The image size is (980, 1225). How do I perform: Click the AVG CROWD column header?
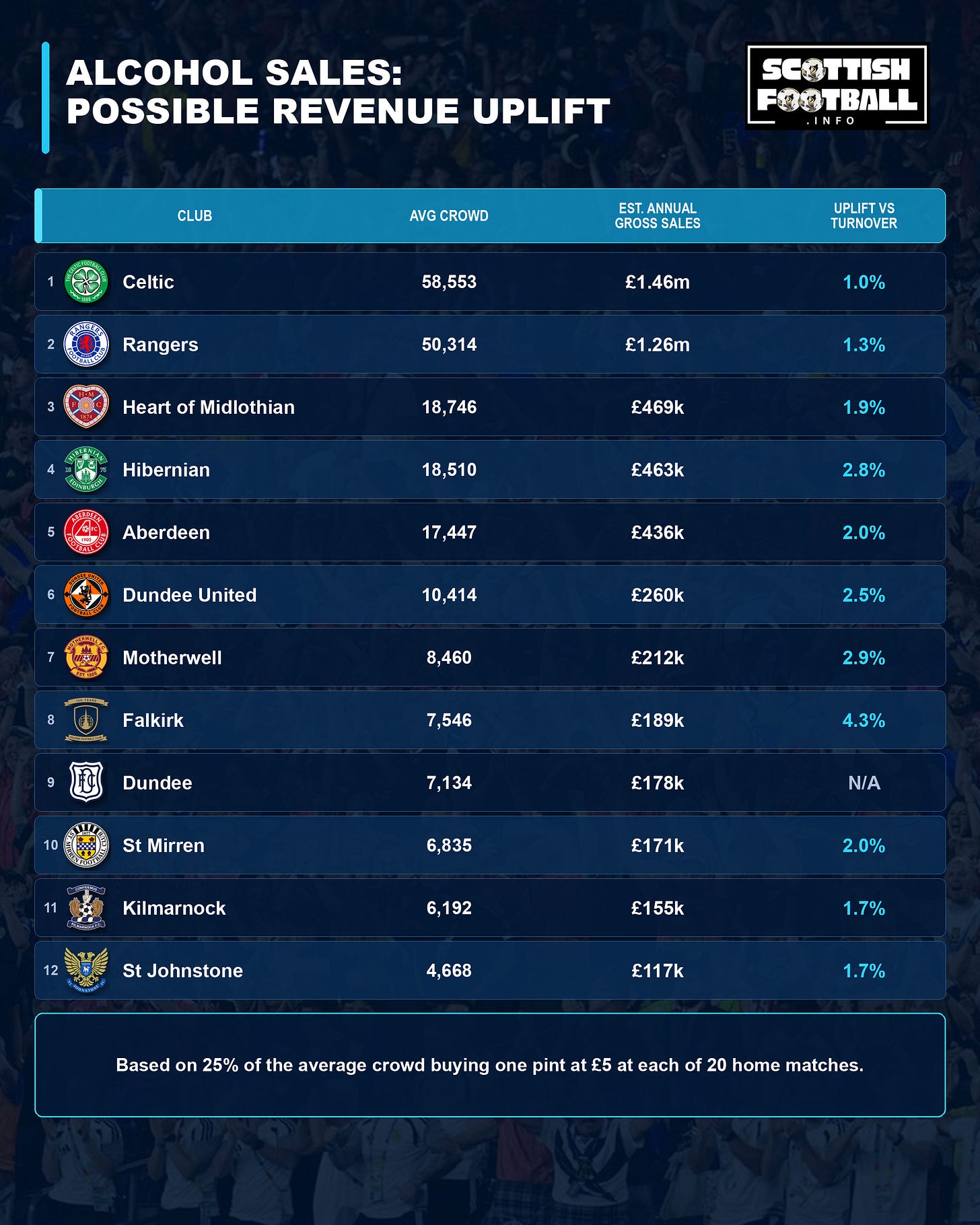449,216
